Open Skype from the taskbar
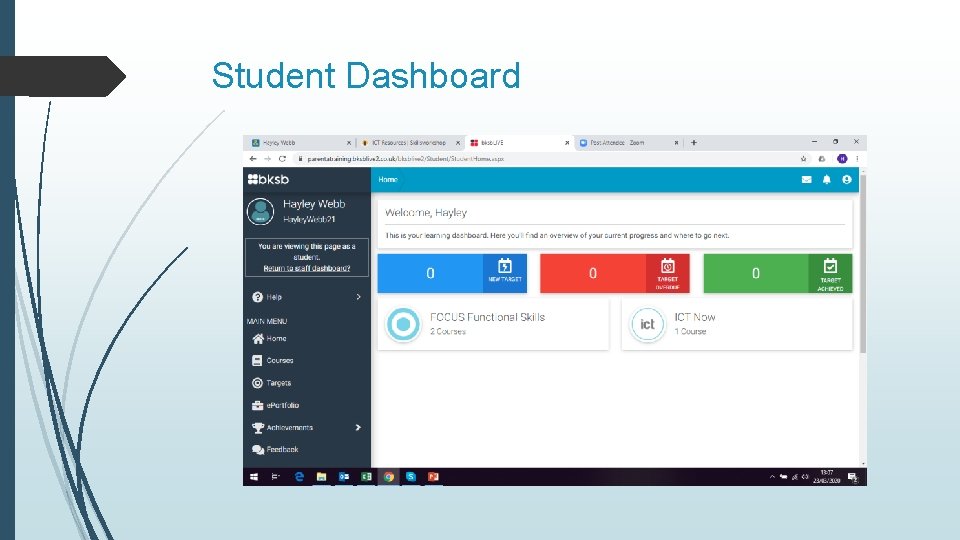Image resolution: width=960 pixels, height=540 pixels. tap(411, 477)
